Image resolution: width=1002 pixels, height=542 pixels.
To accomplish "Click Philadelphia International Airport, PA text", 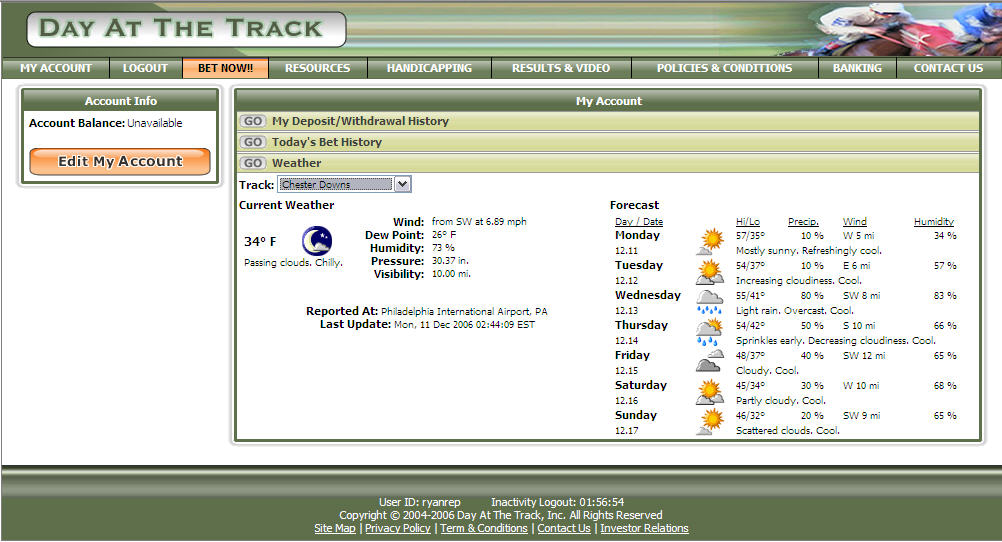I will [x=464, y=312].
